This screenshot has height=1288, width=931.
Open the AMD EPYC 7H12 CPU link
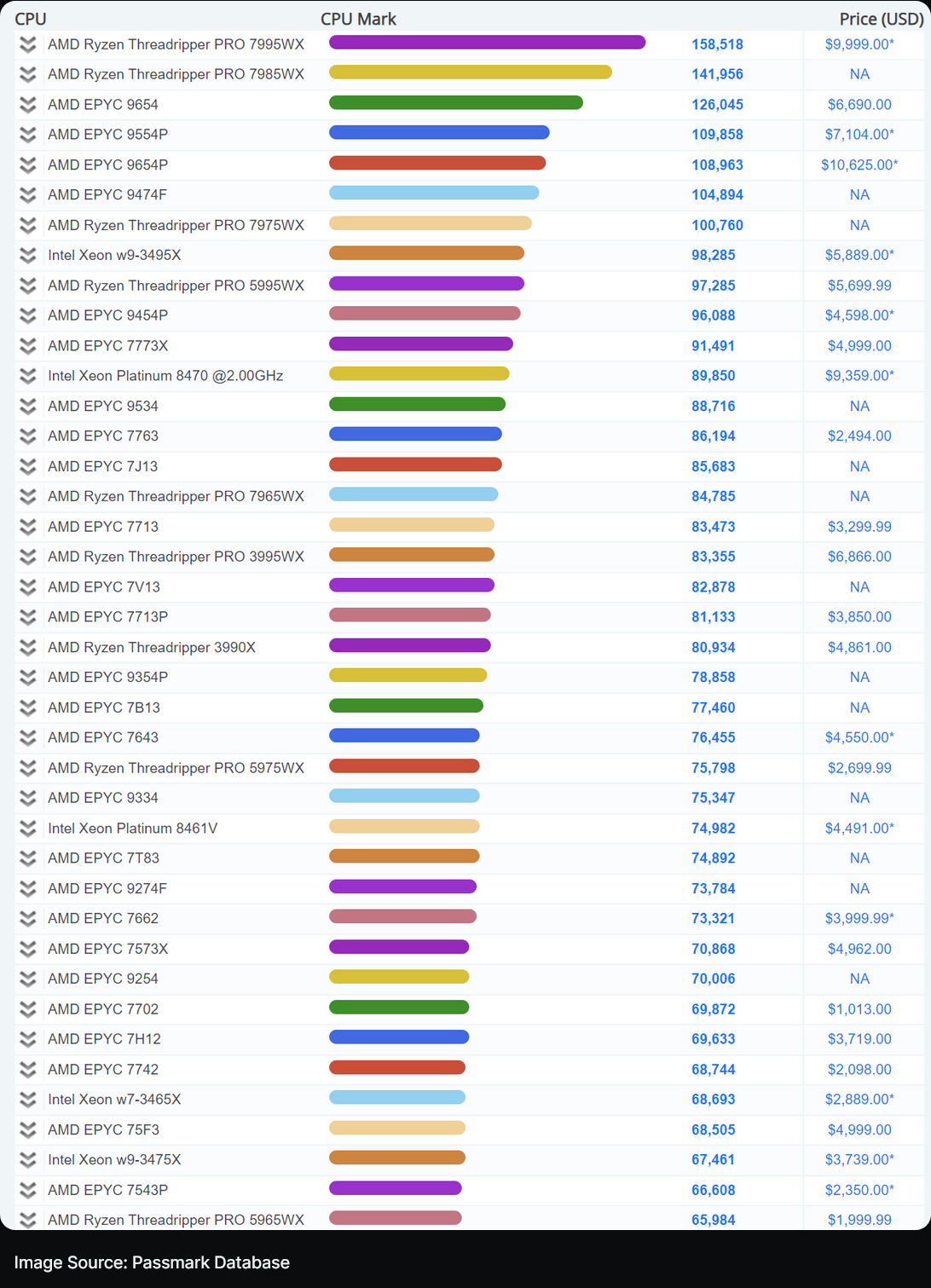coord(104,1039)
